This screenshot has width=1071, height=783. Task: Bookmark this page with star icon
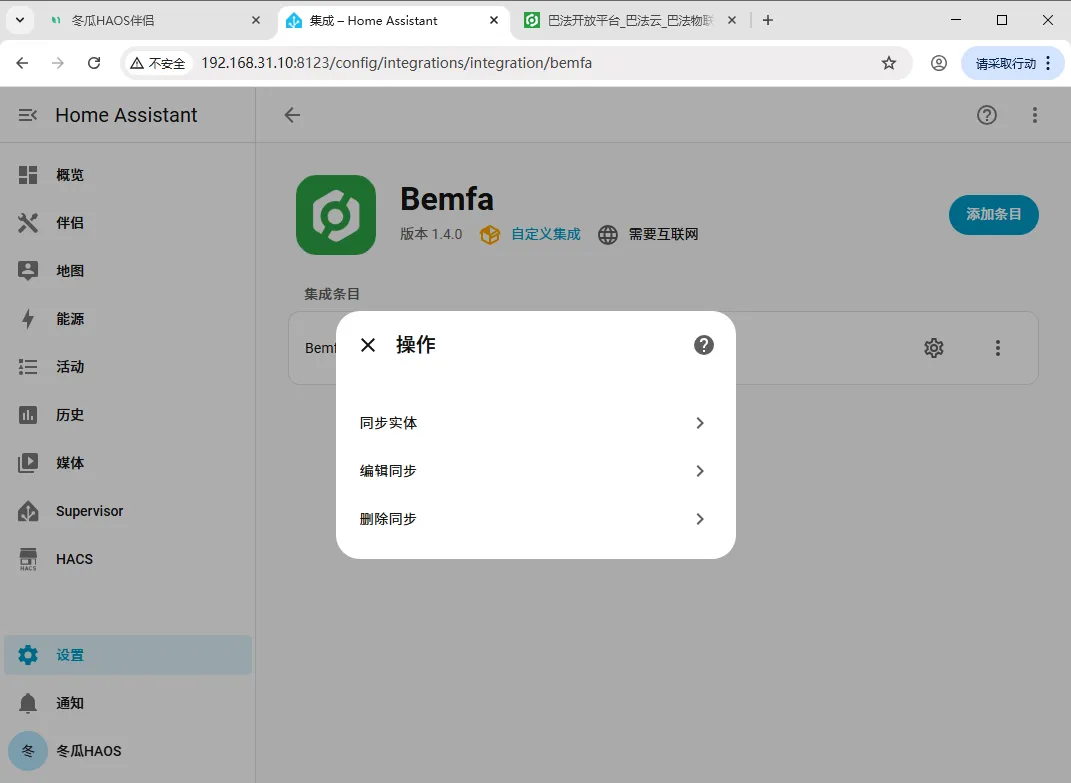point(889,63)
